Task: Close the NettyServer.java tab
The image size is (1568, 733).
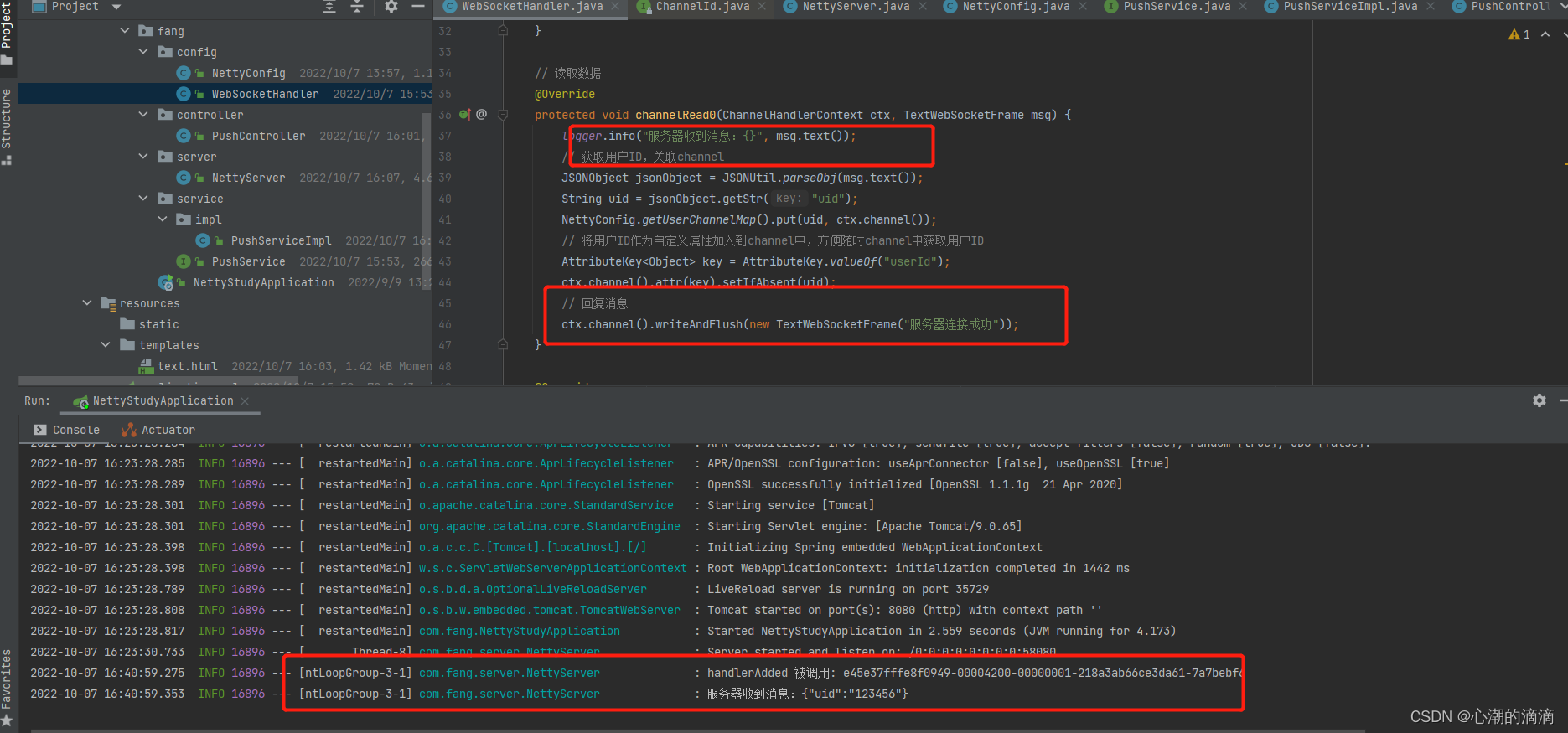Action: tap(923, 7)
